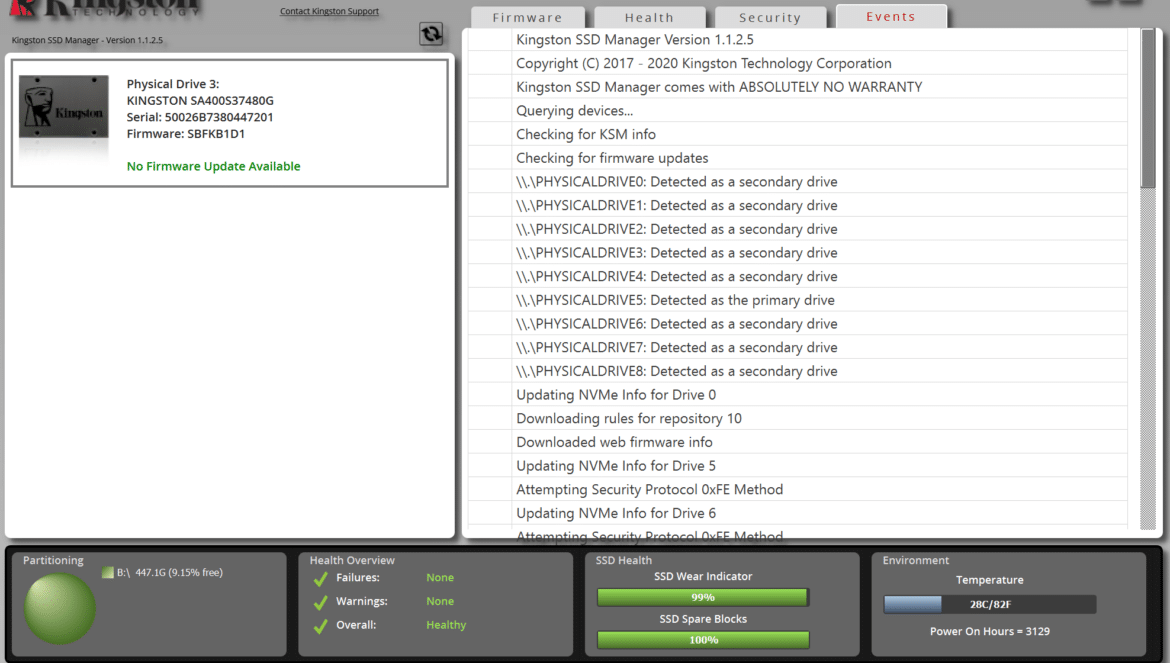The width and height of the screenshot is (1170, 663).
Task: Select the Checking for KSM info event
Action: coord(798,134)
